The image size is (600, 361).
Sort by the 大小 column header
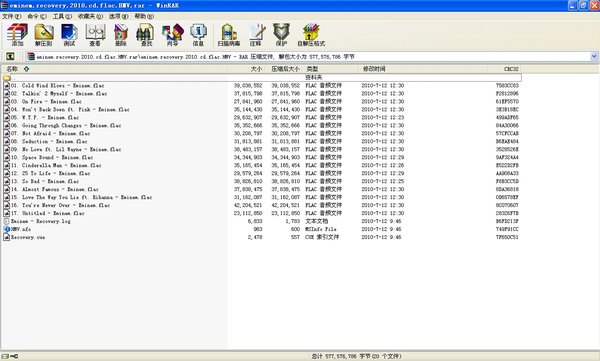(246, 69)
